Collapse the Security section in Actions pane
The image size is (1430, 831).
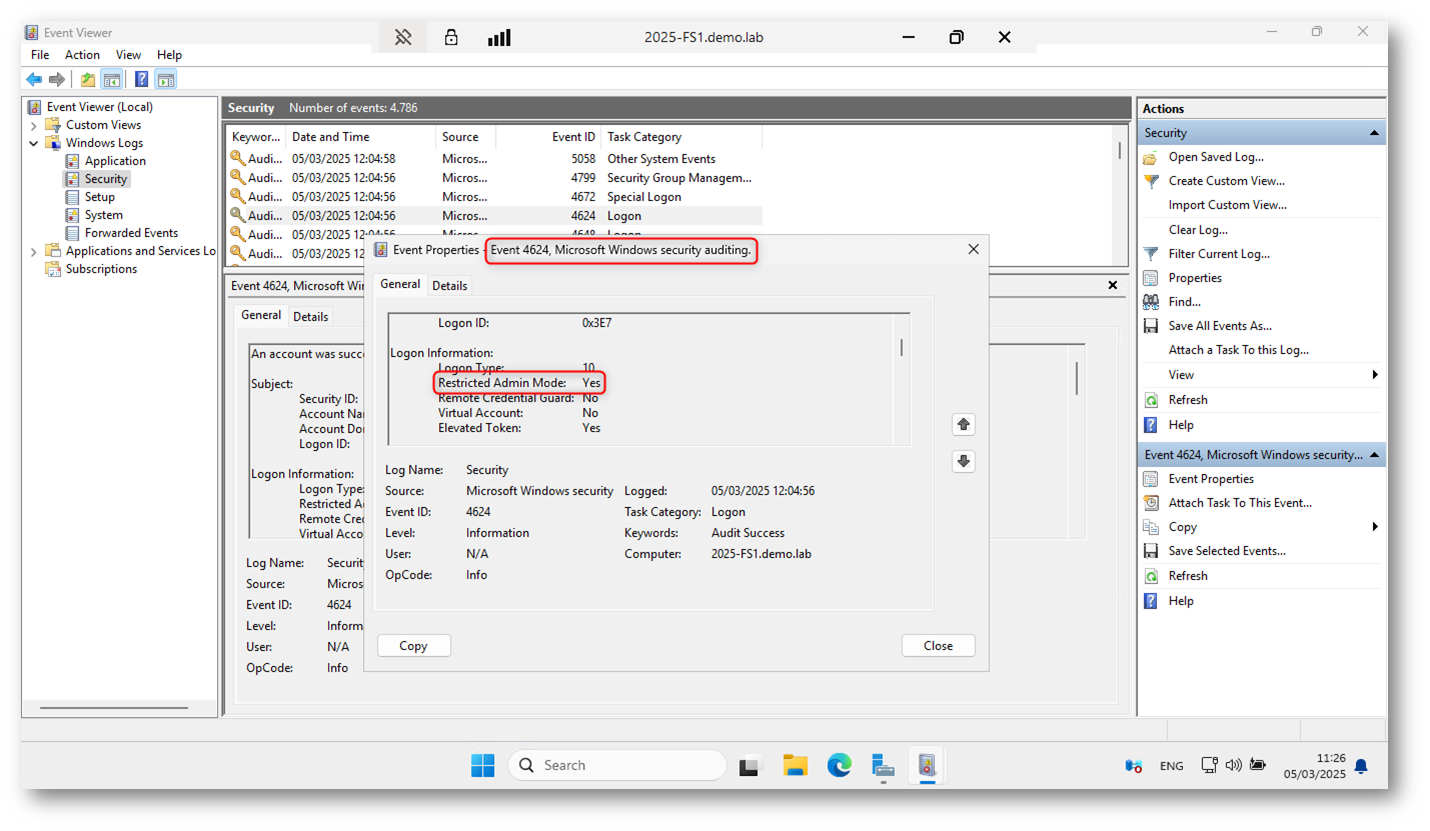point(1375,133)
